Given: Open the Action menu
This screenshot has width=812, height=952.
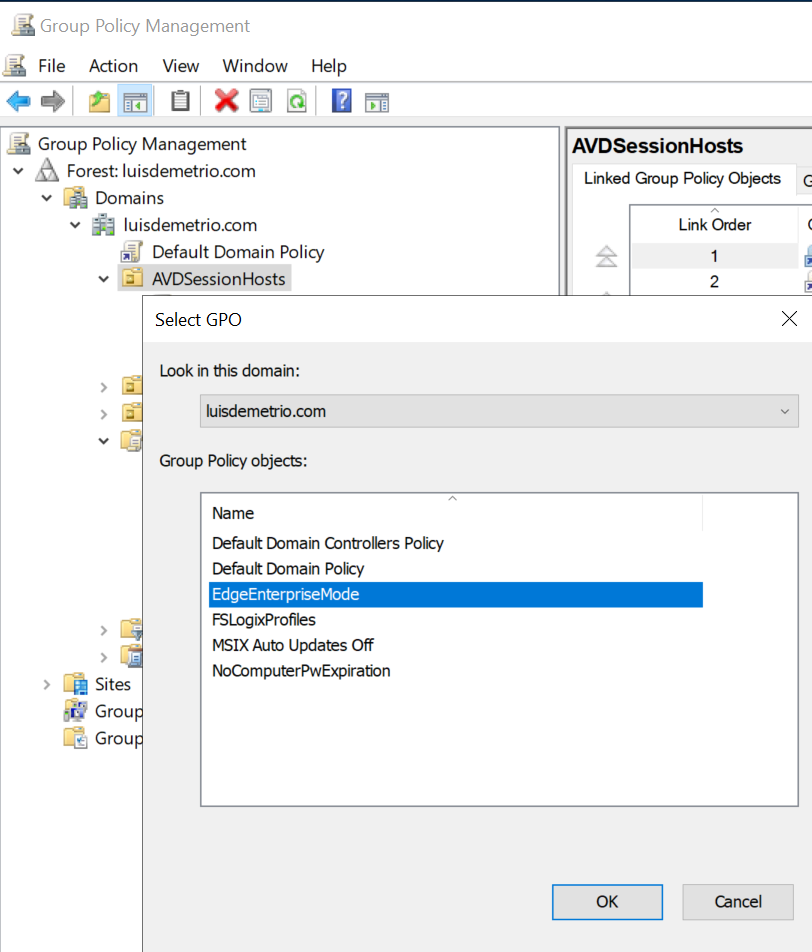Looking at the screenshot, I should coord(114,66).
